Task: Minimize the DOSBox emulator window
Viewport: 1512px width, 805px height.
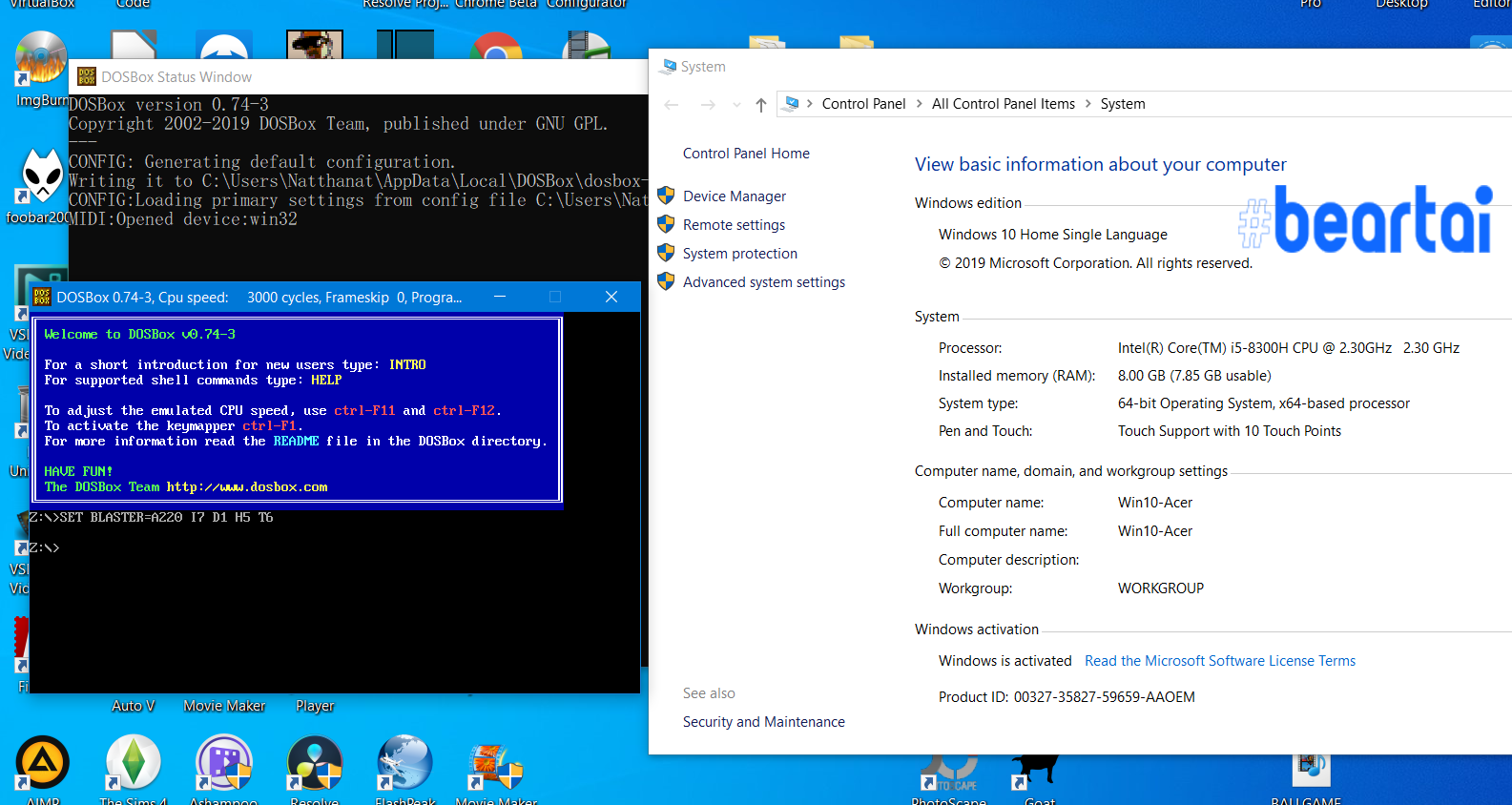Action: click(x=500, y=297)
